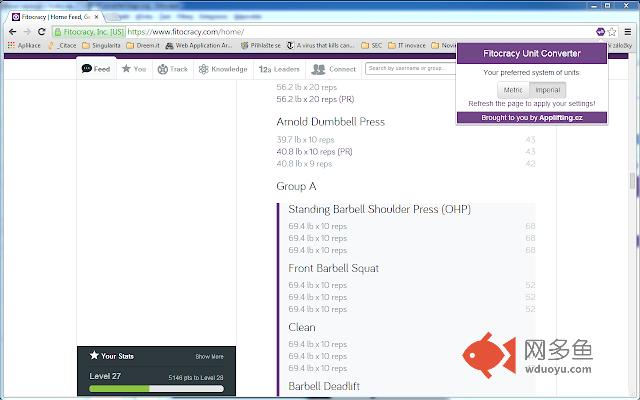Click the Your Stats star icon
640x400 pixels.
coord(94,355)
